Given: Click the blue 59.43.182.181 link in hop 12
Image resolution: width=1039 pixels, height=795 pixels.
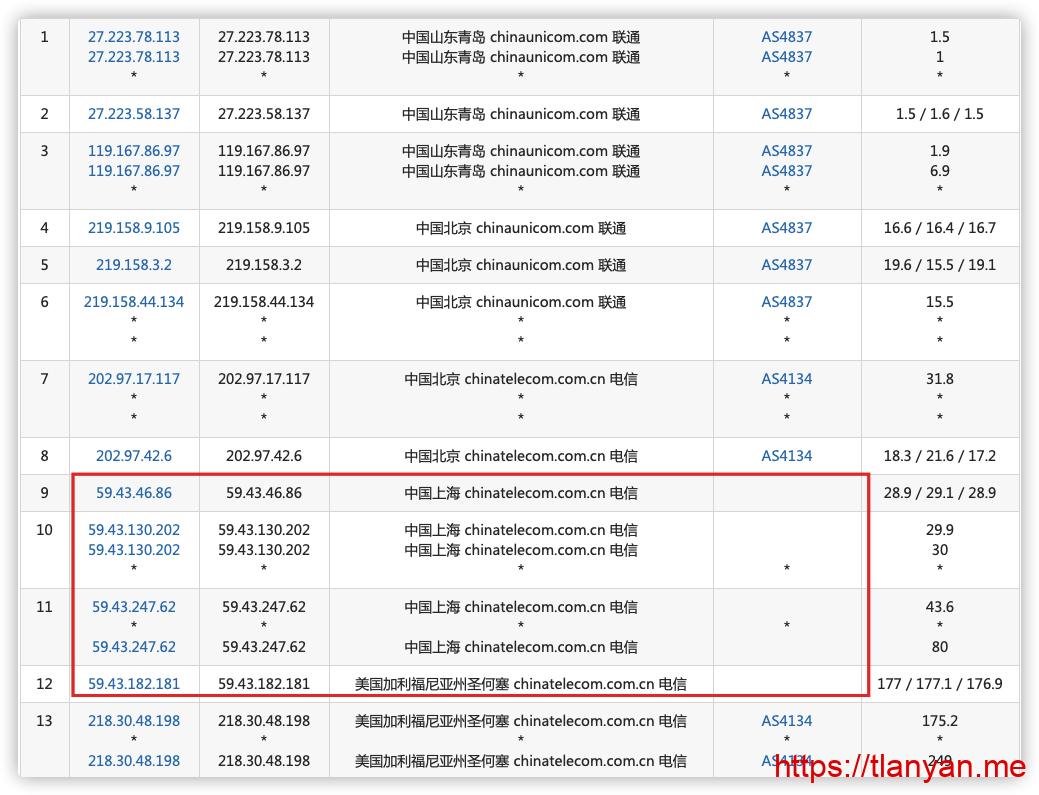Looking at the screenshot, I should click(x=134, y=684).
